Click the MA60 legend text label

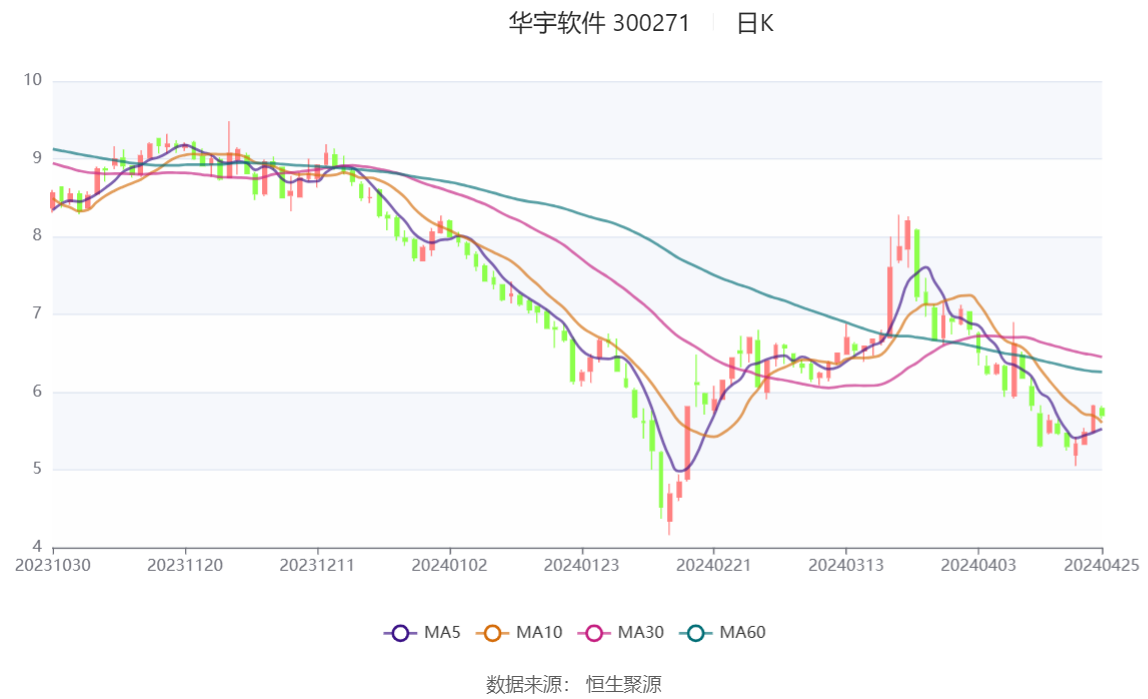743,633
